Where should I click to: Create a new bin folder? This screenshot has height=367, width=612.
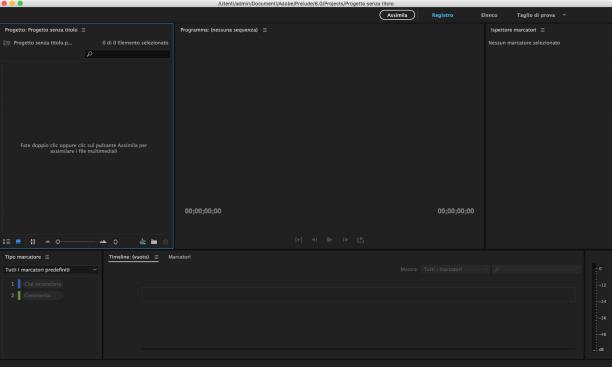click(154, 242)
